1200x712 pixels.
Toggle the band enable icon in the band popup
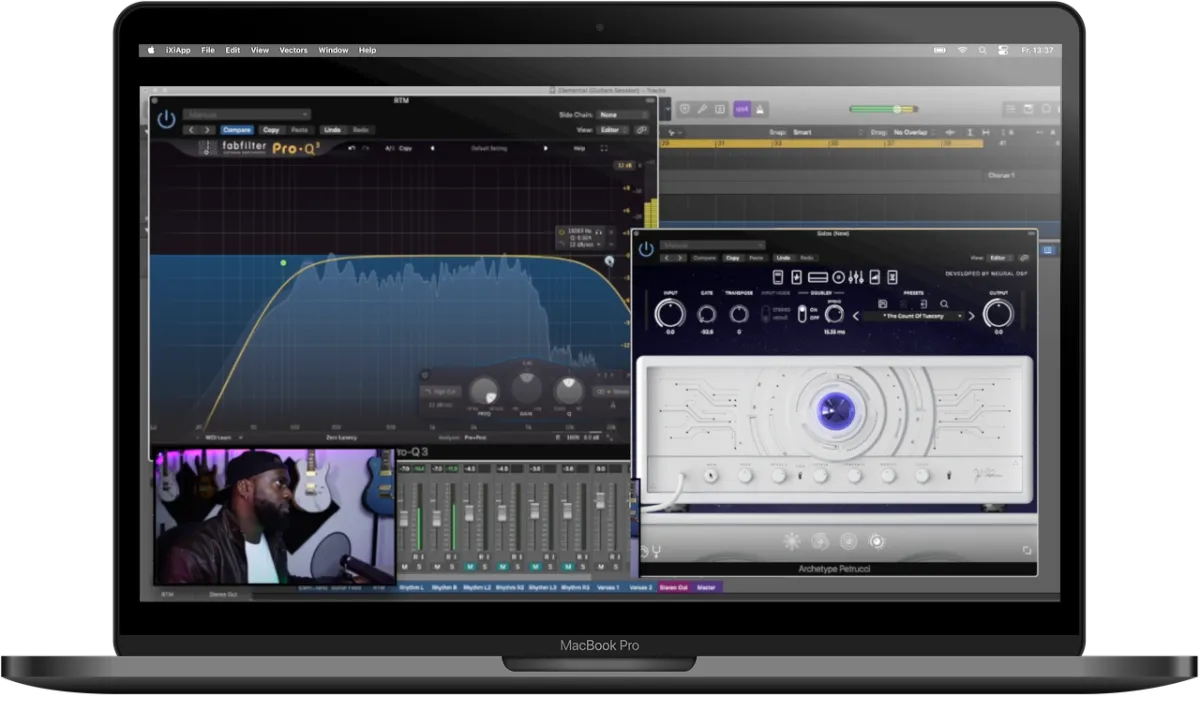pos(562,232)
